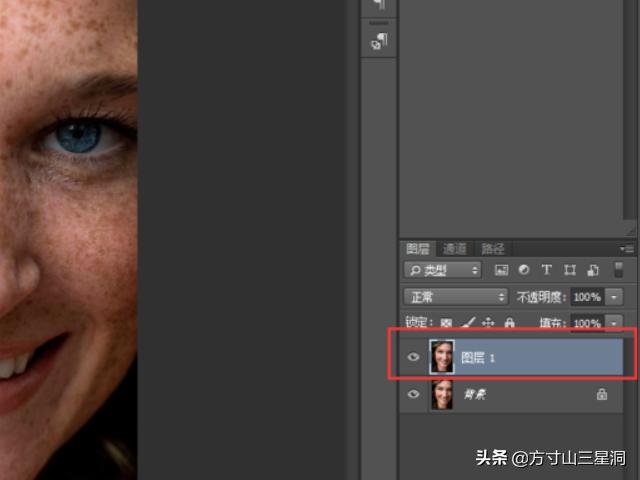The height and width of the screenshot is (480, 640).
Task: Hide 图层 1 with its eye icon
Action: (x=413, y=357)
